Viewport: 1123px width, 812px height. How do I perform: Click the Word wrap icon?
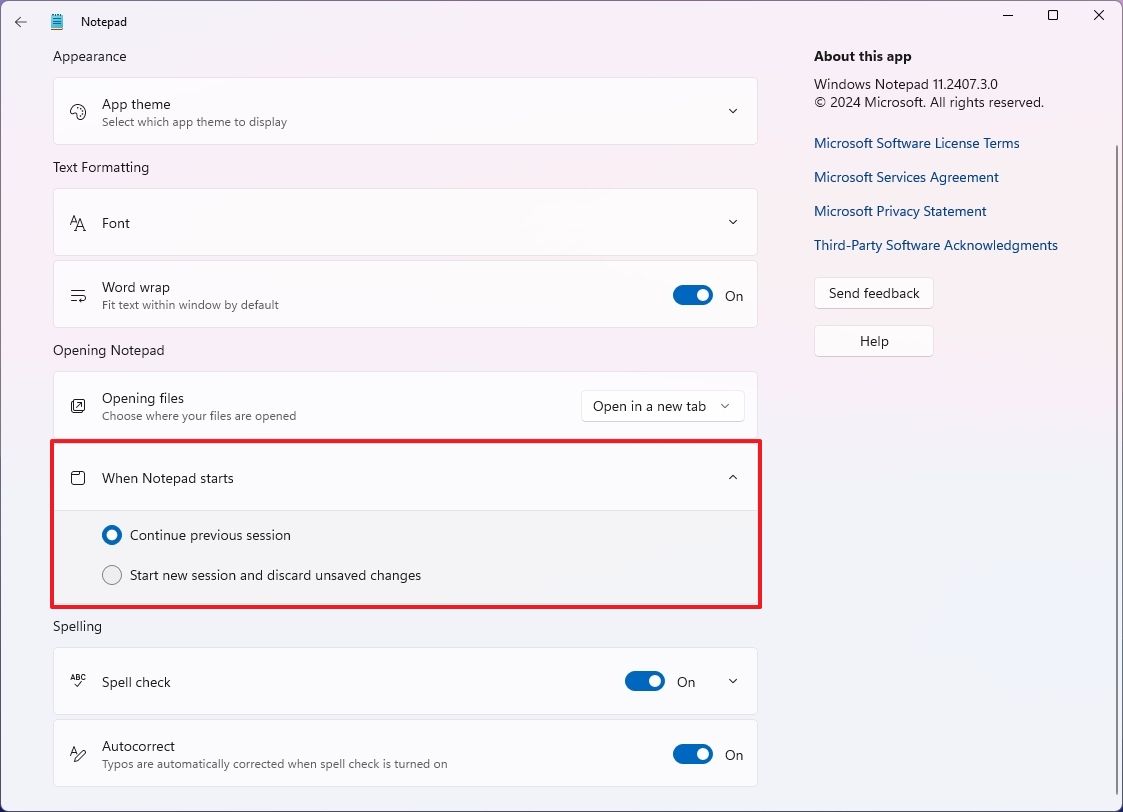(x=78, y=295)
